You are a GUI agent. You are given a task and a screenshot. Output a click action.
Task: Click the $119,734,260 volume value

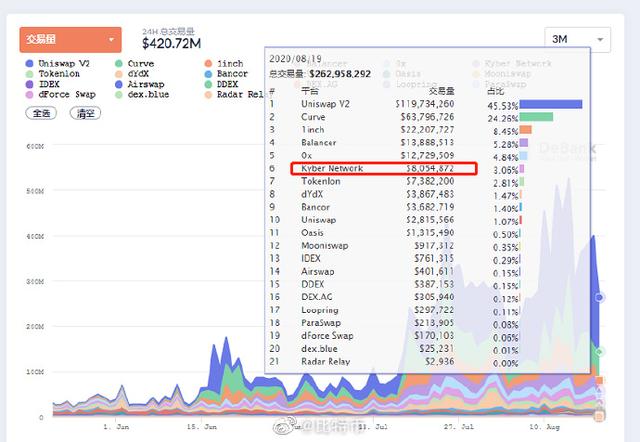[x=424, y=104]
